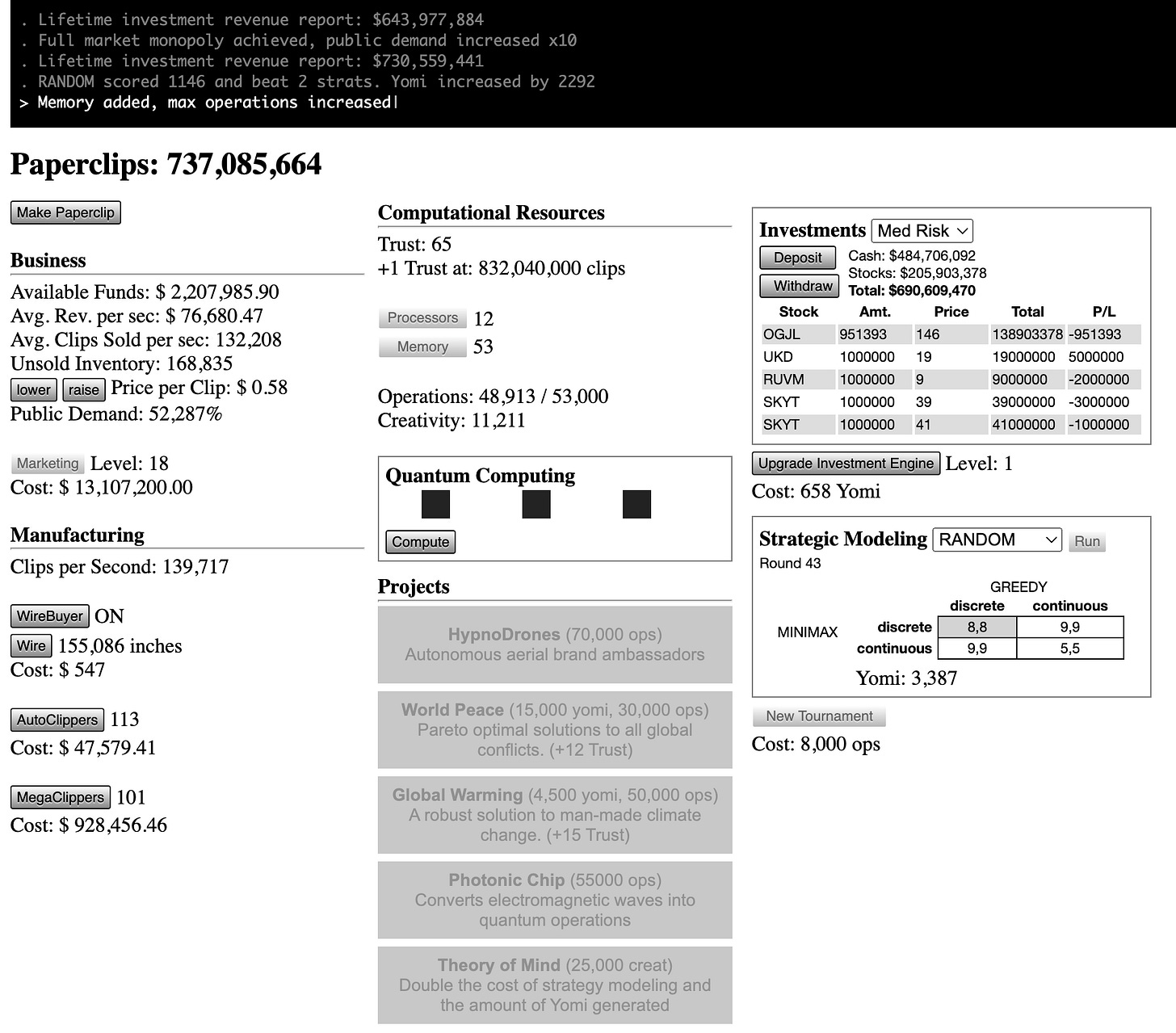Screen dimensions: 1176x1033
Task: Purchase an AutoClipper
Action: point(57,720)
